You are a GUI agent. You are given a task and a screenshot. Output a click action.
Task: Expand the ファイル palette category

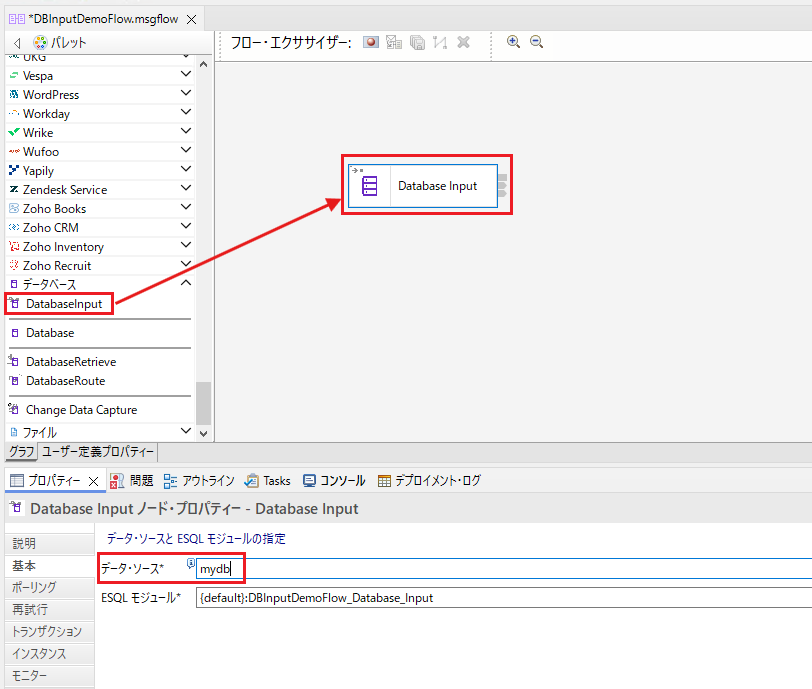(186, 430)
